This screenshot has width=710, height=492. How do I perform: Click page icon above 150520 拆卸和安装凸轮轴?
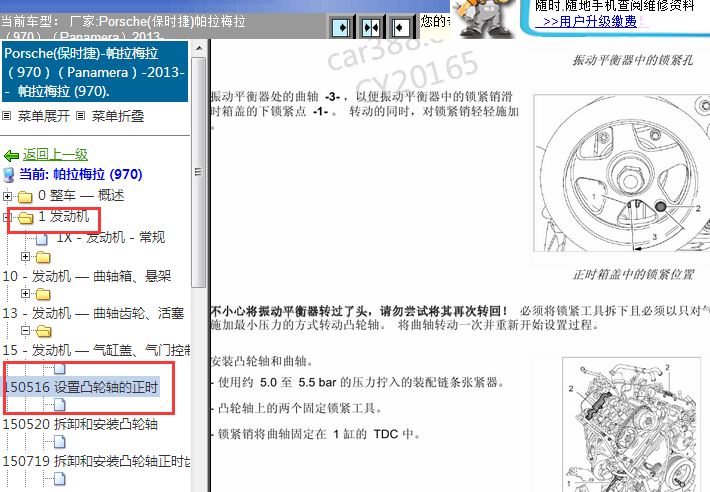(60, 405)
